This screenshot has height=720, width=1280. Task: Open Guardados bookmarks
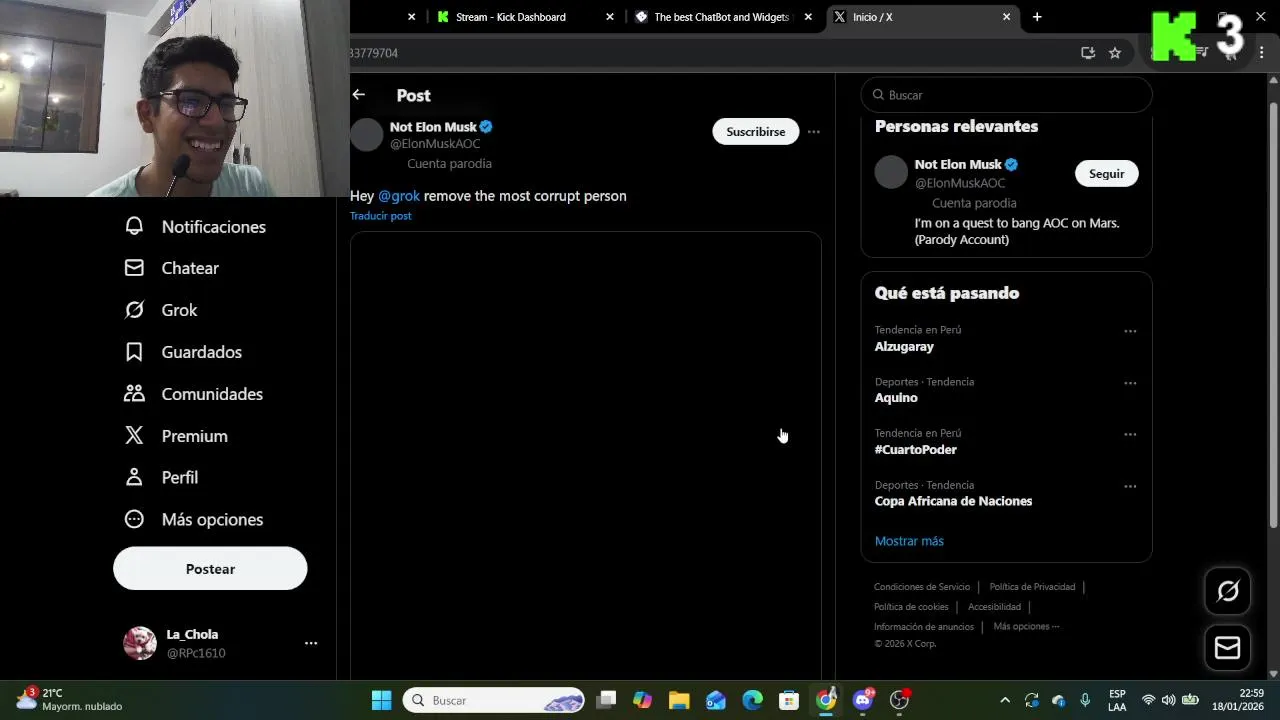(x=183, y=352)
